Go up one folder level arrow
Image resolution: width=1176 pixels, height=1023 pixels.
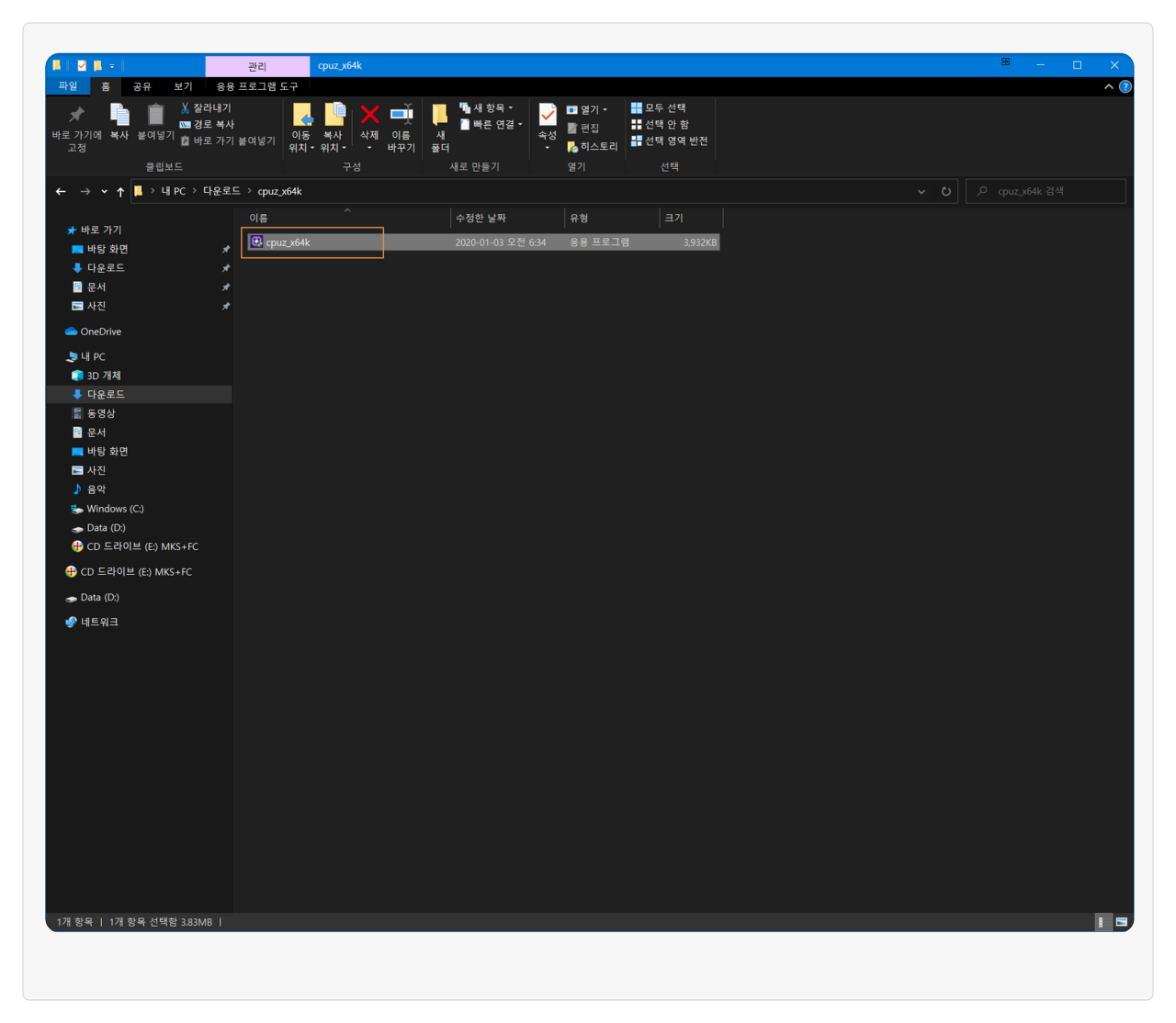120,191
